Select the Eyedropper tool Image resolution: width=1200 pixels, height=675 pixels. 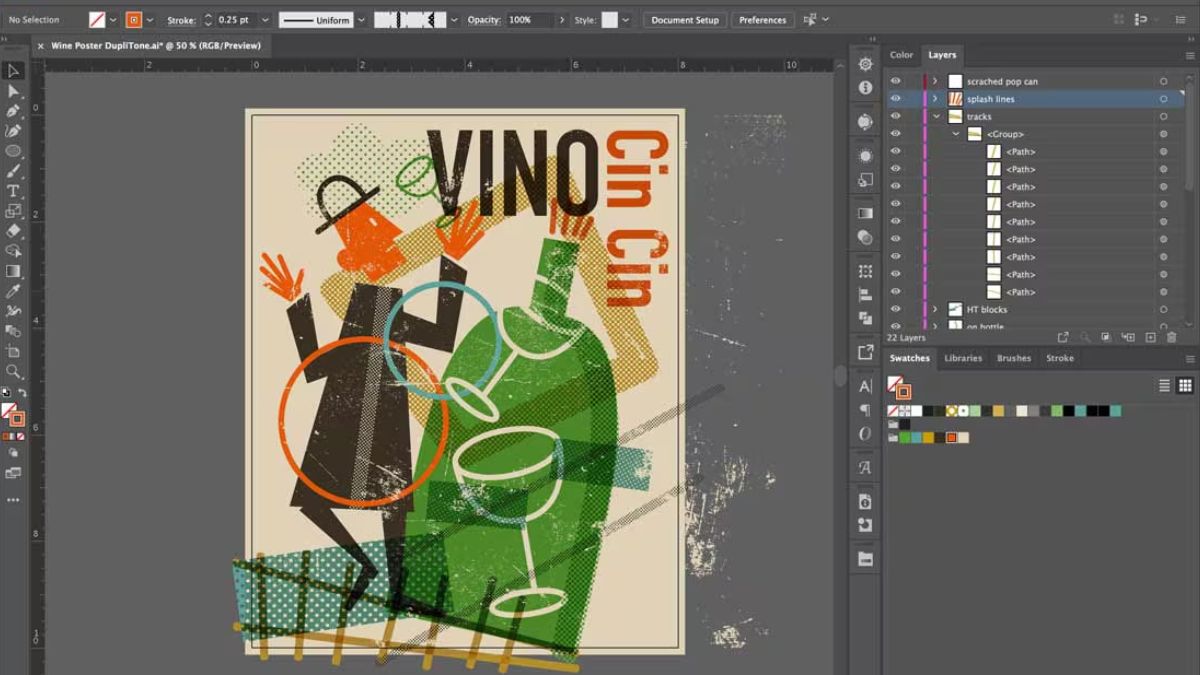(13, 291)
